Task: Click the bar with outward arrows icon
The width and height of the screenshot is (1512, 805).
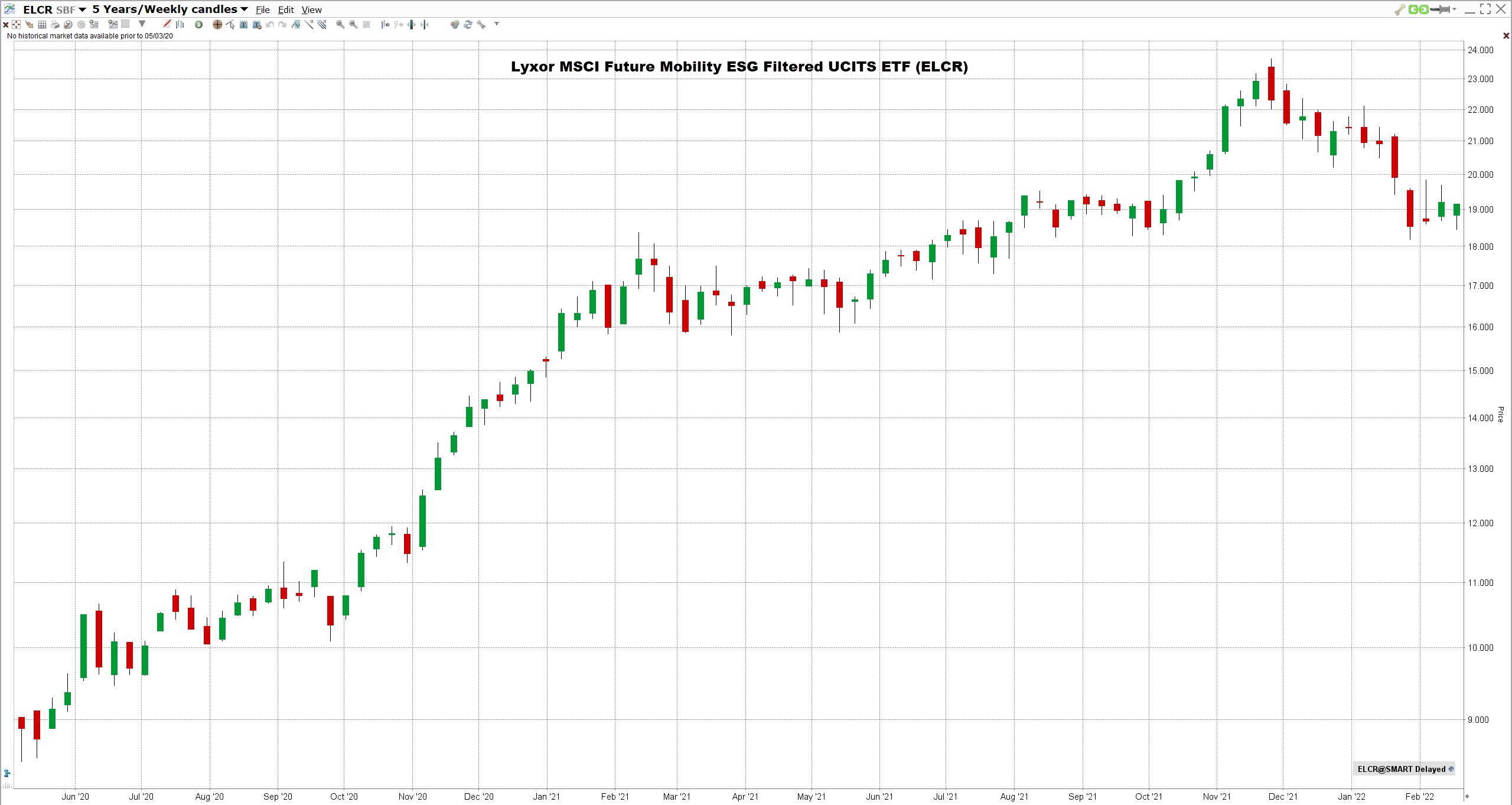Action: (x=412, y=25)
